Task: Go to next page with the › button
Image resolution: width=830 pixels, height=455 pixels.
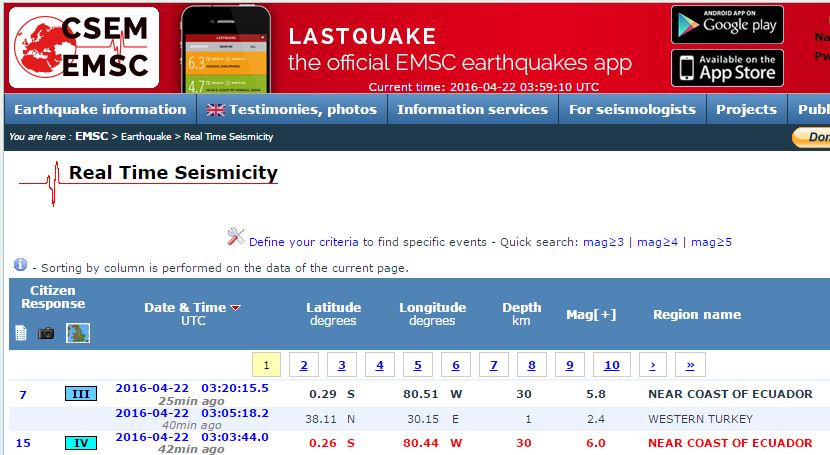Action: tap(652, 365)
